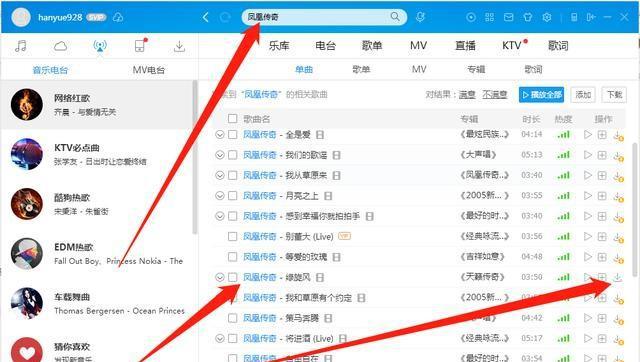The height and width of the screenshot is (362, 640).
Task: Start listen-to-identify song recognition icon
Action: (420, 17)
